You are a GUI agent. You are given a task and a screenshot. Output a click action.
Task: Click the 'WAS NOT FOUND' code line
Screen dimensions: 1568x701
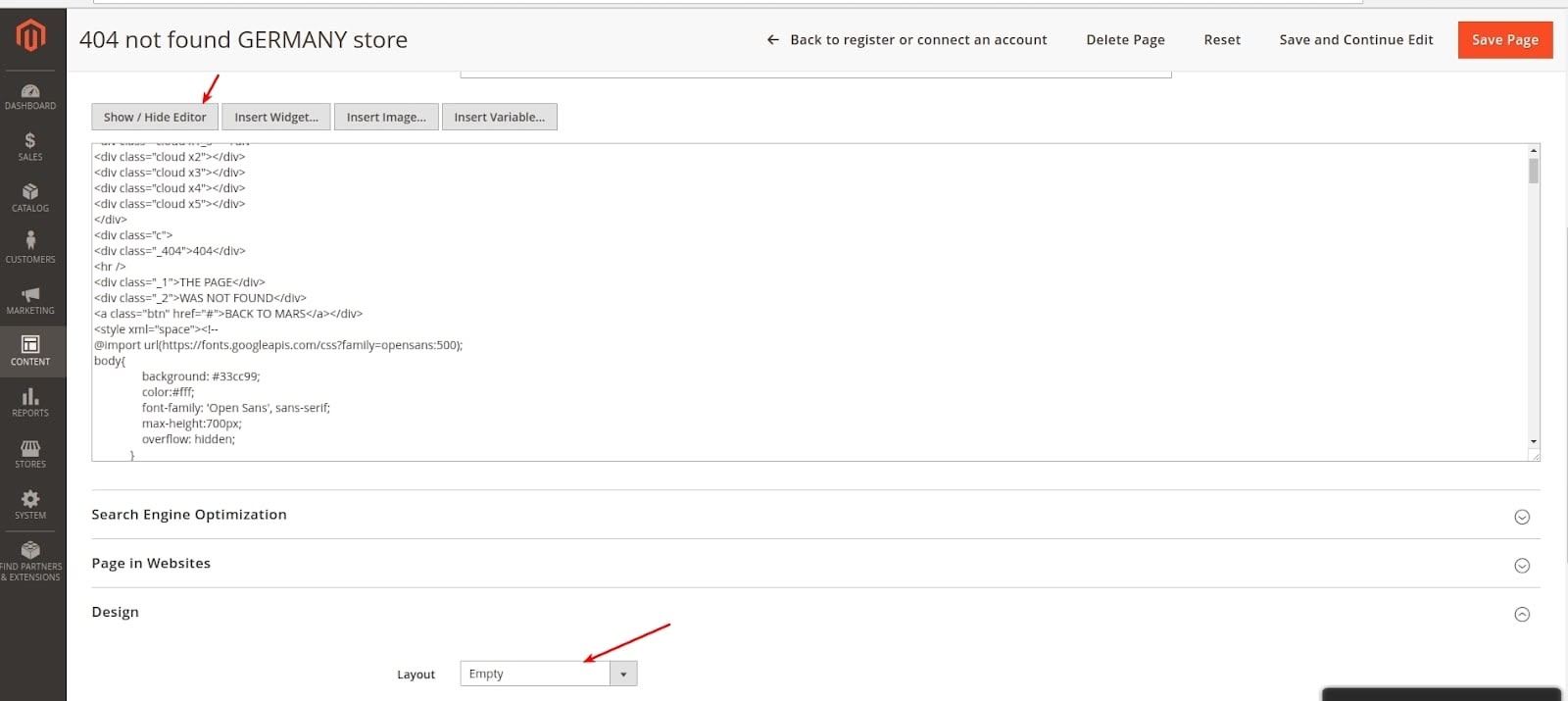(200, 298)
